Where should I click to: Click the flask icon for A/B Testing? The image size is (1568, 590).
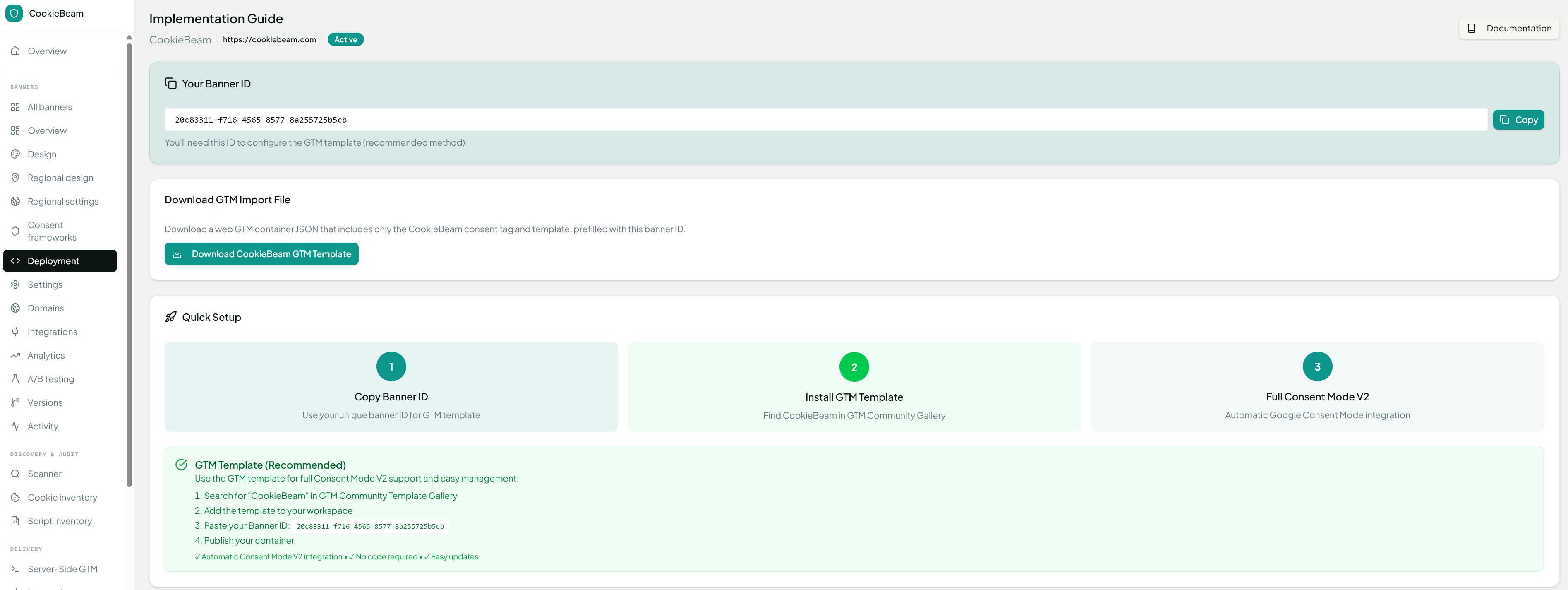(x=15, y=379)
